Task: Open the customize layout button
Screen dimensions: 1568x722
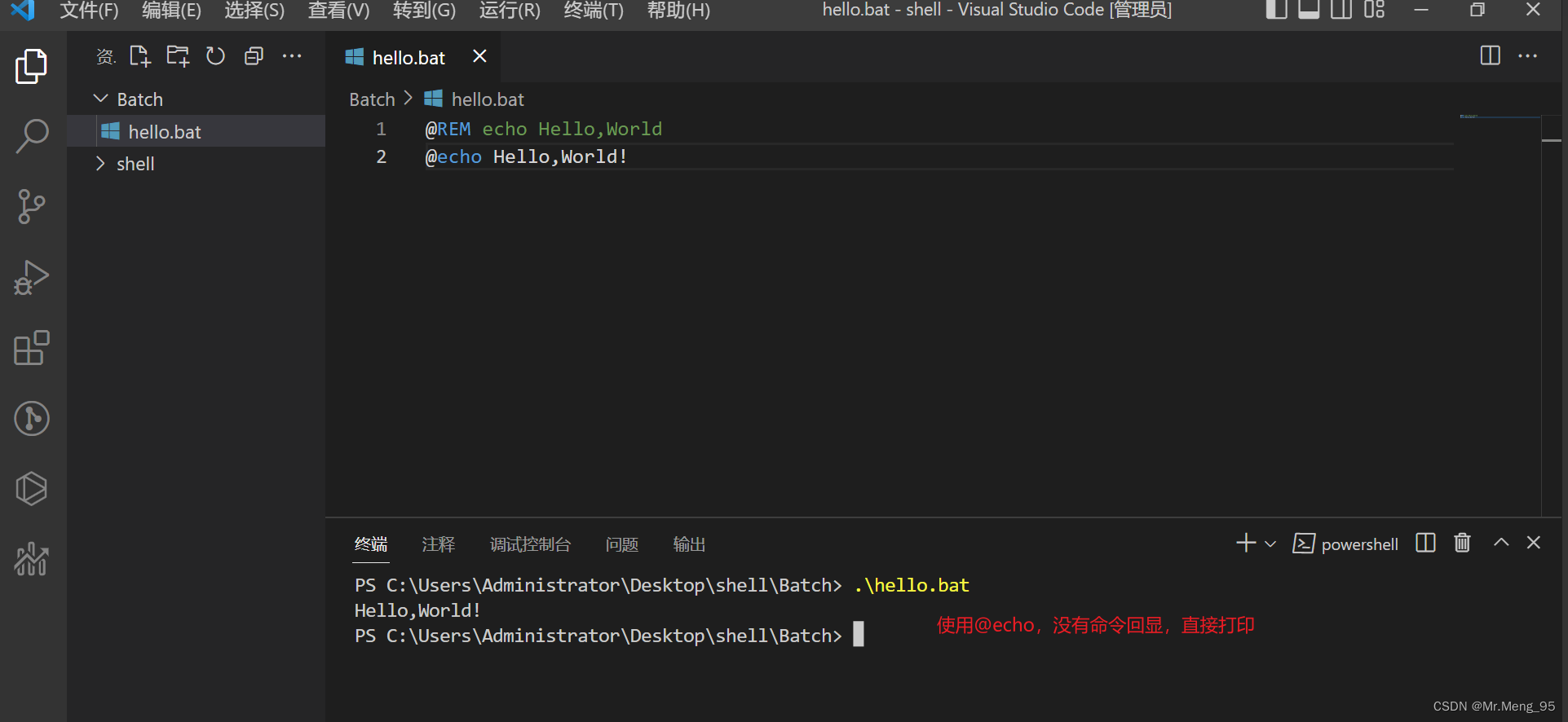Action: [x=1374, y=10]
